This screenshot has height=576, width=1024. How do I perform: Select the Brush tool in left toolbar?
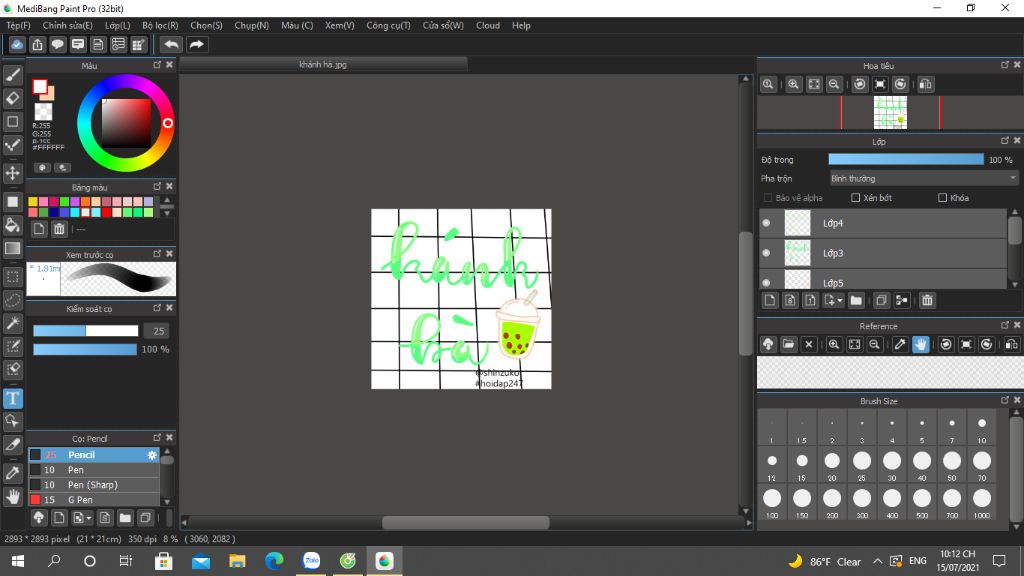12,75
